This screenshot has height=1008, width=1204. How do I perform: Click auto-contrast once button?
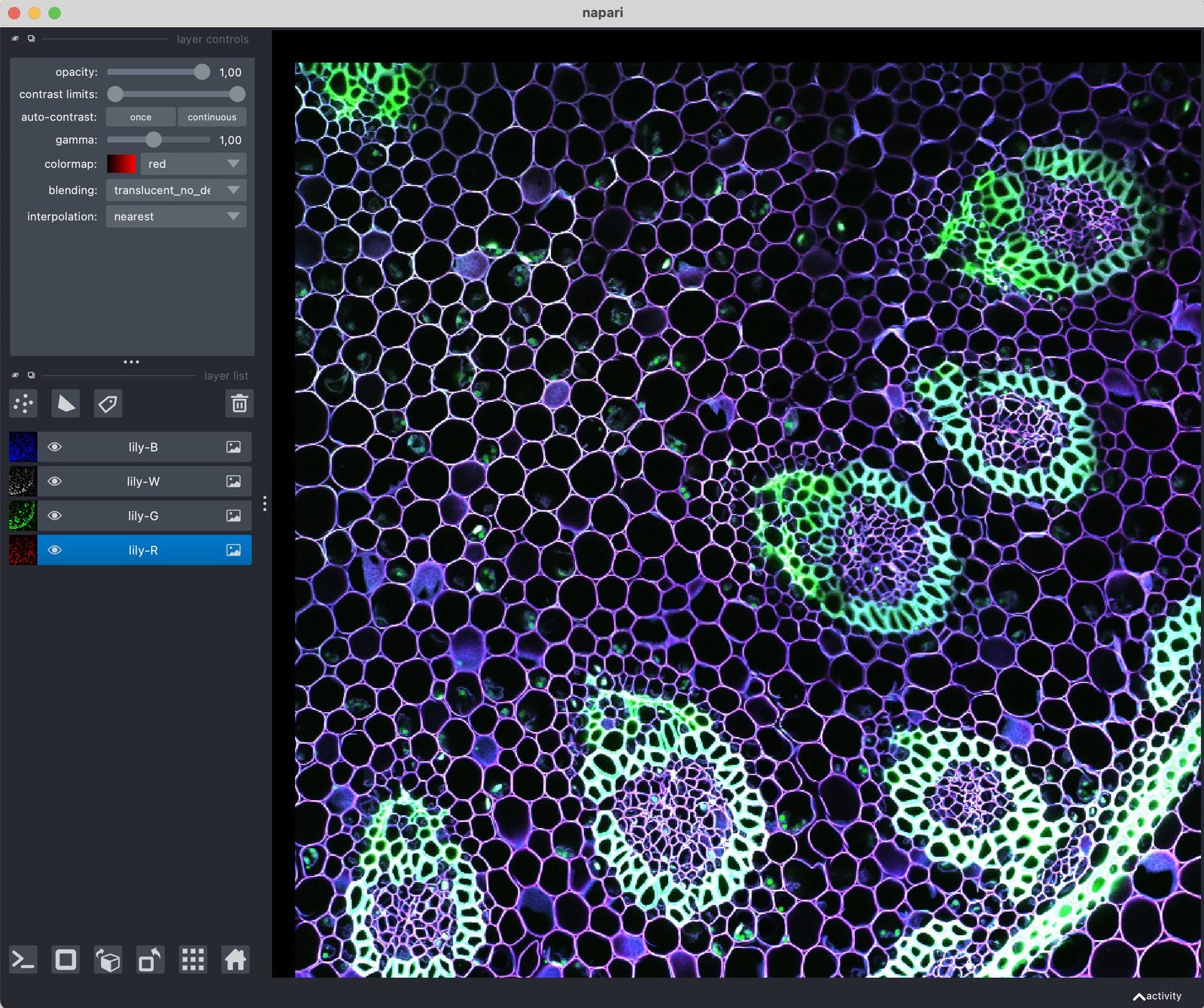[x=141, y=117]
